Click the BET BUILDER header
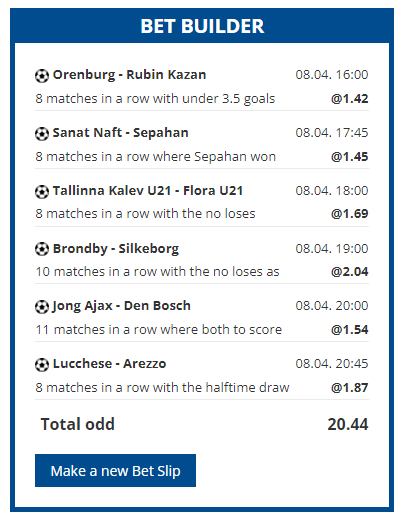 pos(202,26)
